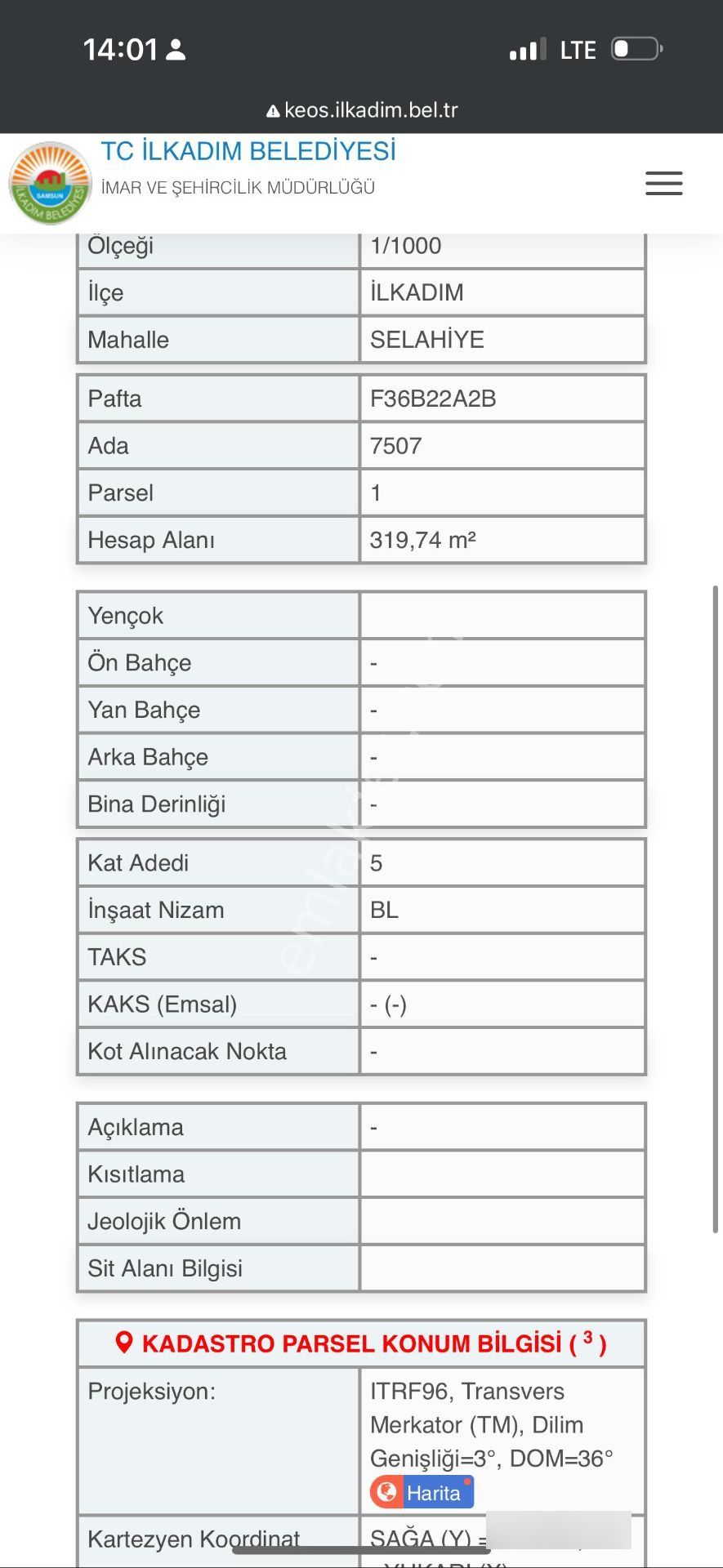Tap the İnşaat Nizam value BL

384,910
